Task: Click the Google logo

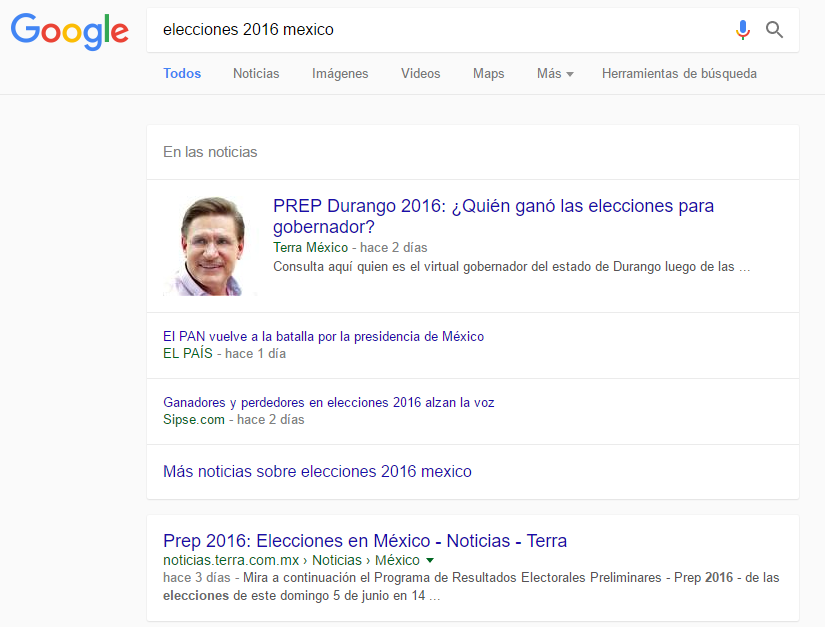Action: 69,31
